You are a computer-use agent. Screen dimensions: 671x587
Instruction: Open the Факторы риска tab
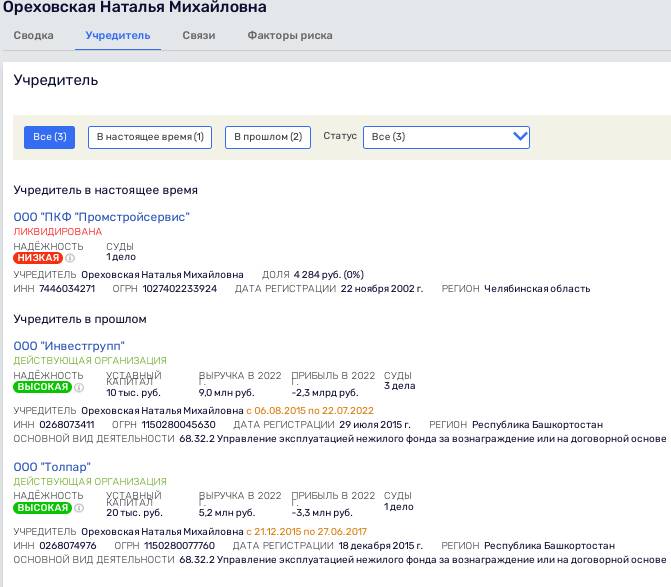[290, 36]
